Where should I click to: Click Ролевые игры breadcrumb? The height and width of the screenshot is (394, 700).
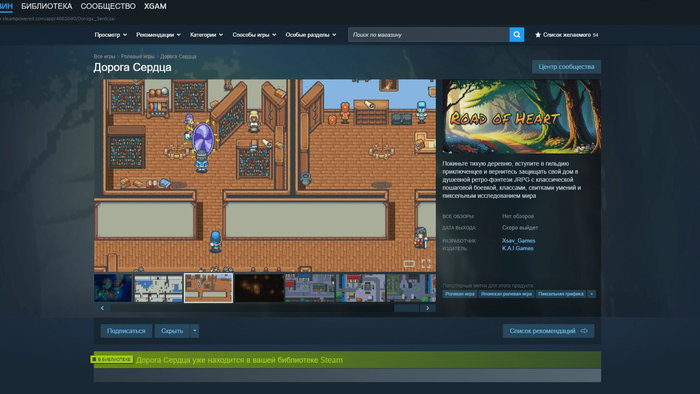[x=138, y=57]
